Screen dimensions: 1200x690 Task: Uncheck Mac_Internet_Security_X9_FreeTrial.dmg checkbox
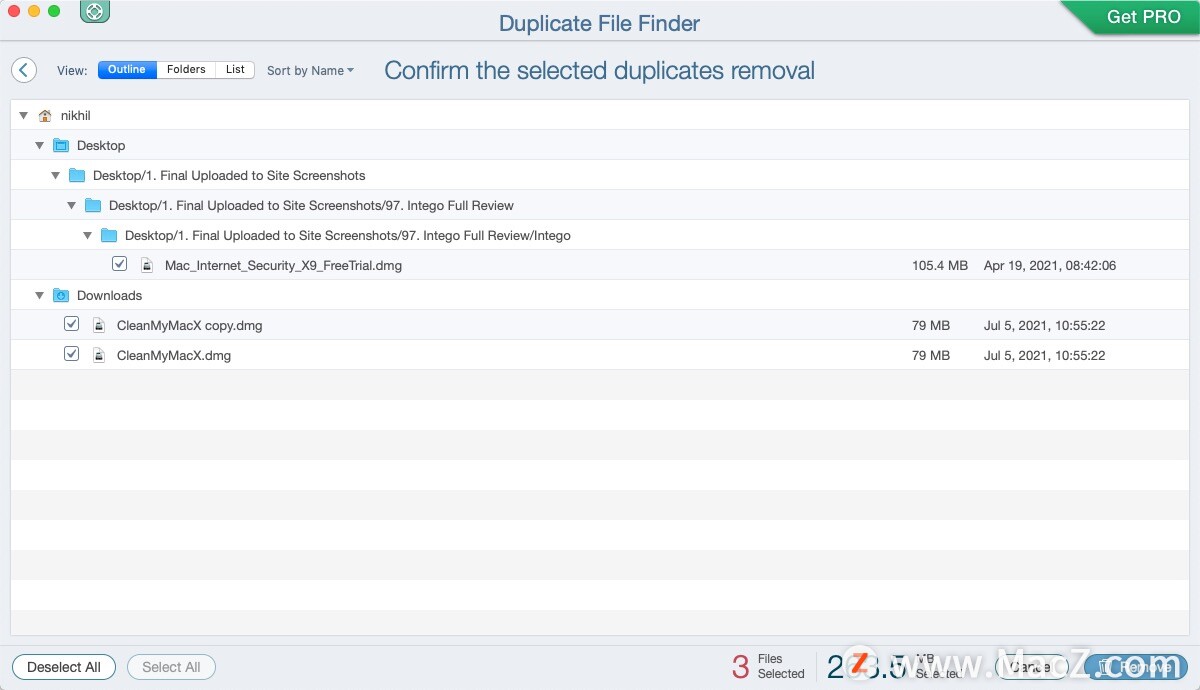[120, 265]
